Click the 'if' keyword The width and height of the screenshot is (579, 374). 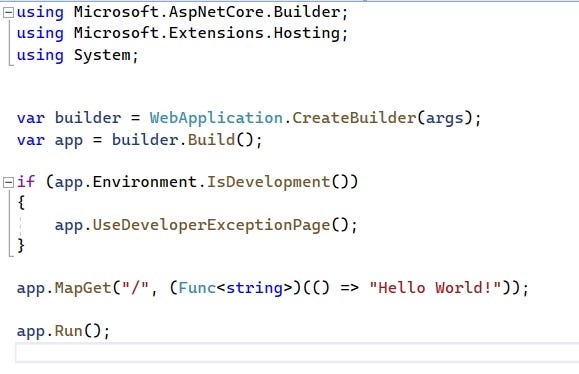point(26,182)
